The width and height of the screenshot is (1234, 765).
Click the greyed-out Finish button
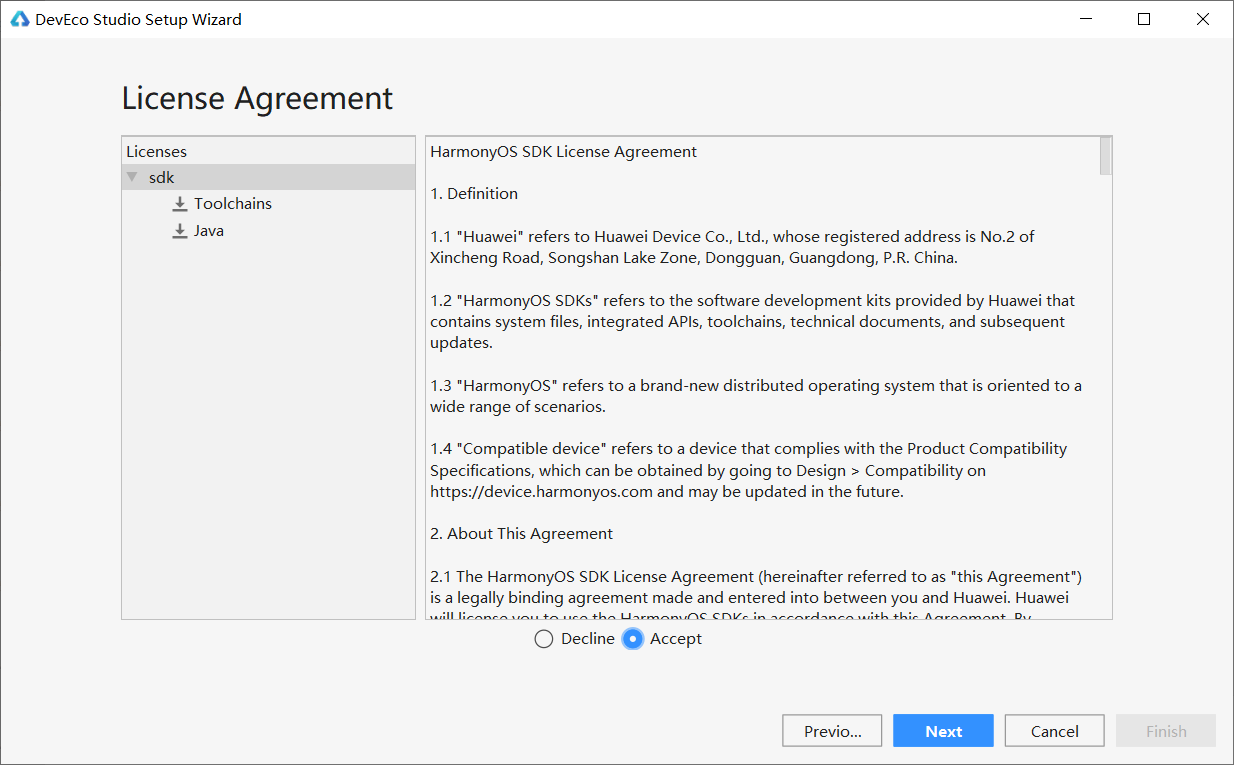pos(1166,731)
